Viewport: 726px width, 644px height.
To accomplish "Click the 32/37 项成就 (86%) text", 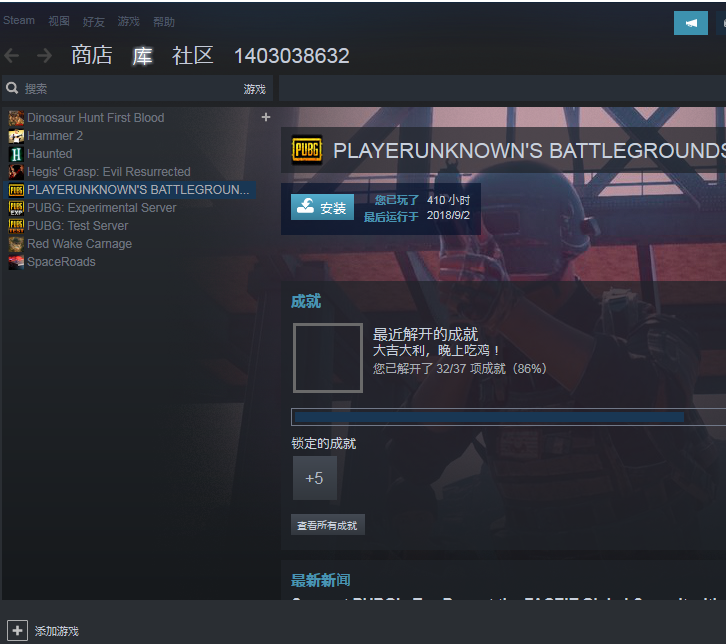I will (492, 369).
